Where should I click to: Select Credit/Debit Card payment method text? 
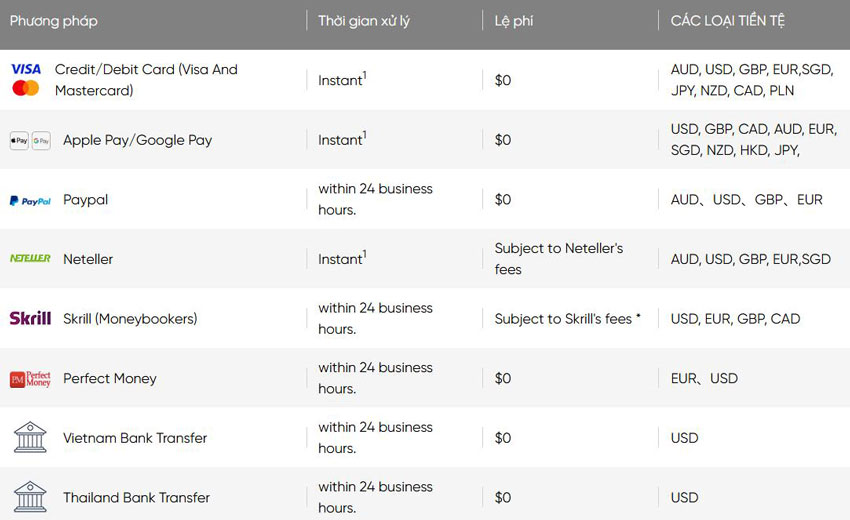[x=146, y=80]
